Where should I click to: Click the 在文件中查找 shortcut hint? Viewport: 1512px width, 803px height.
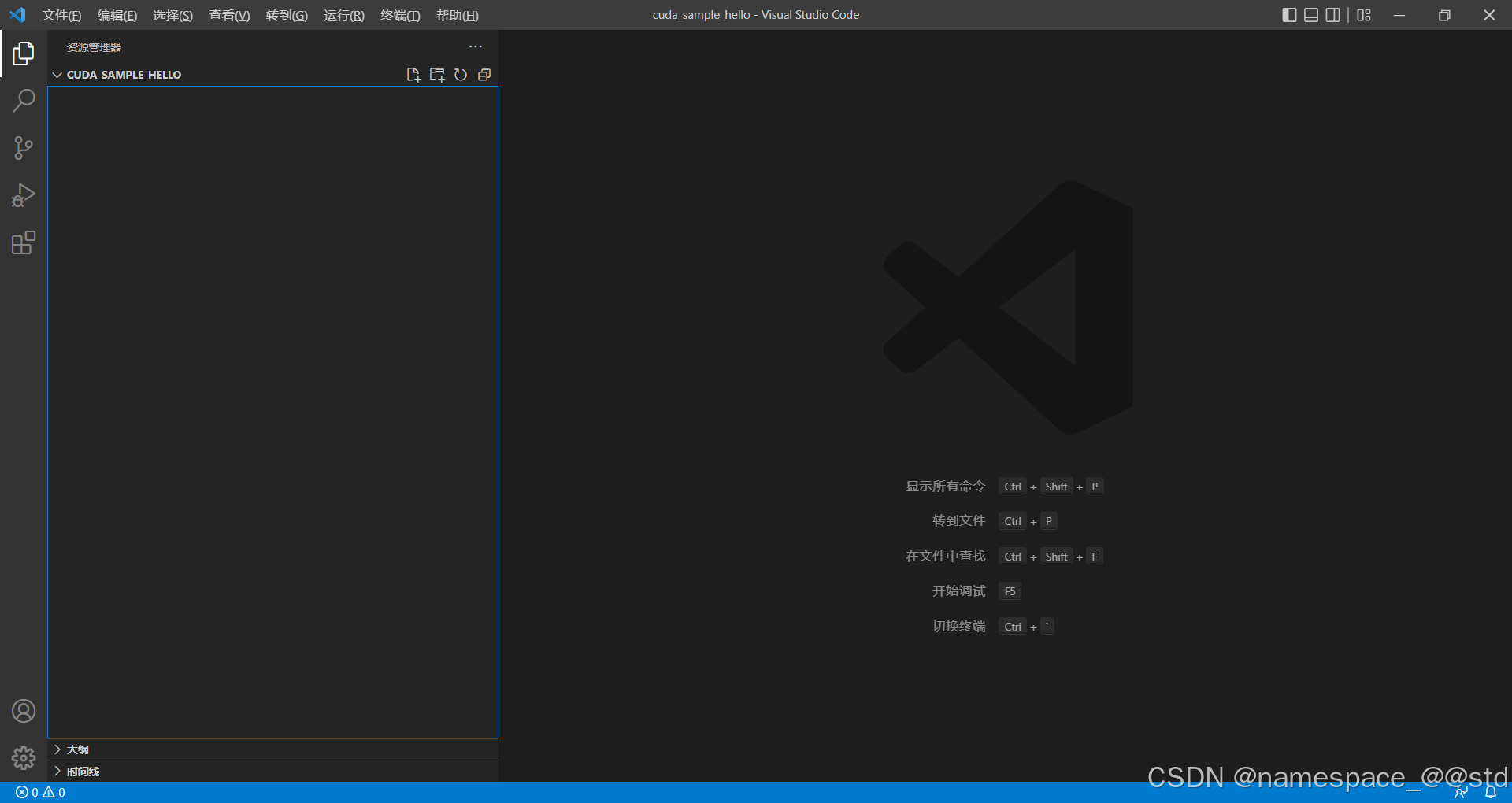coord(945,557)
